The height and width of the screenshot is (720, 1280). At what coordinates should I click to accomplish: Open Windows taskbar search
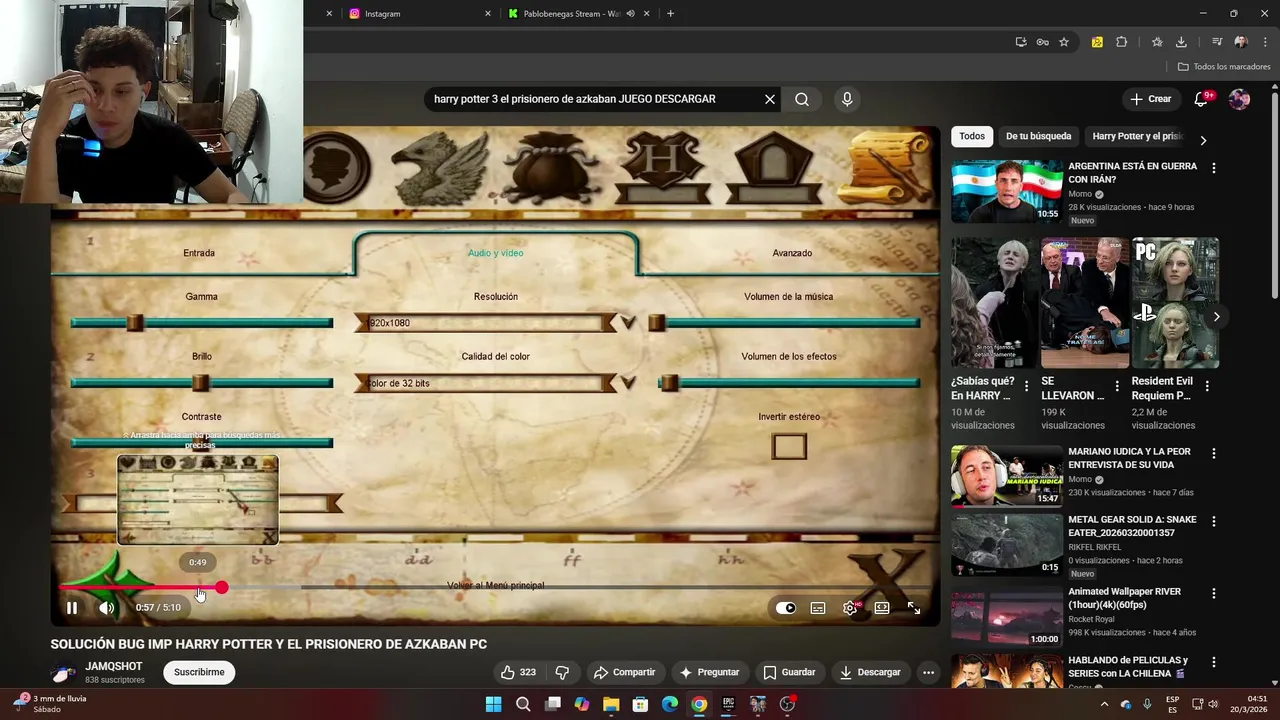tap(523, 704)
